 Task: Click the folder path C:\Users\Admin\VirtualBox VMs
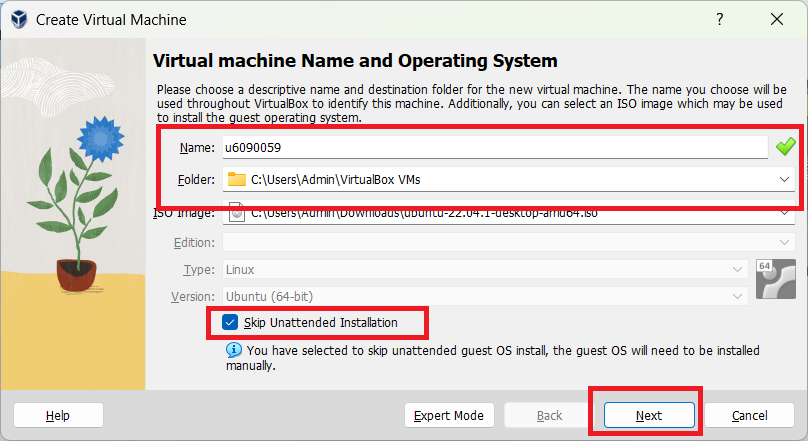click(x=335, y=179)
